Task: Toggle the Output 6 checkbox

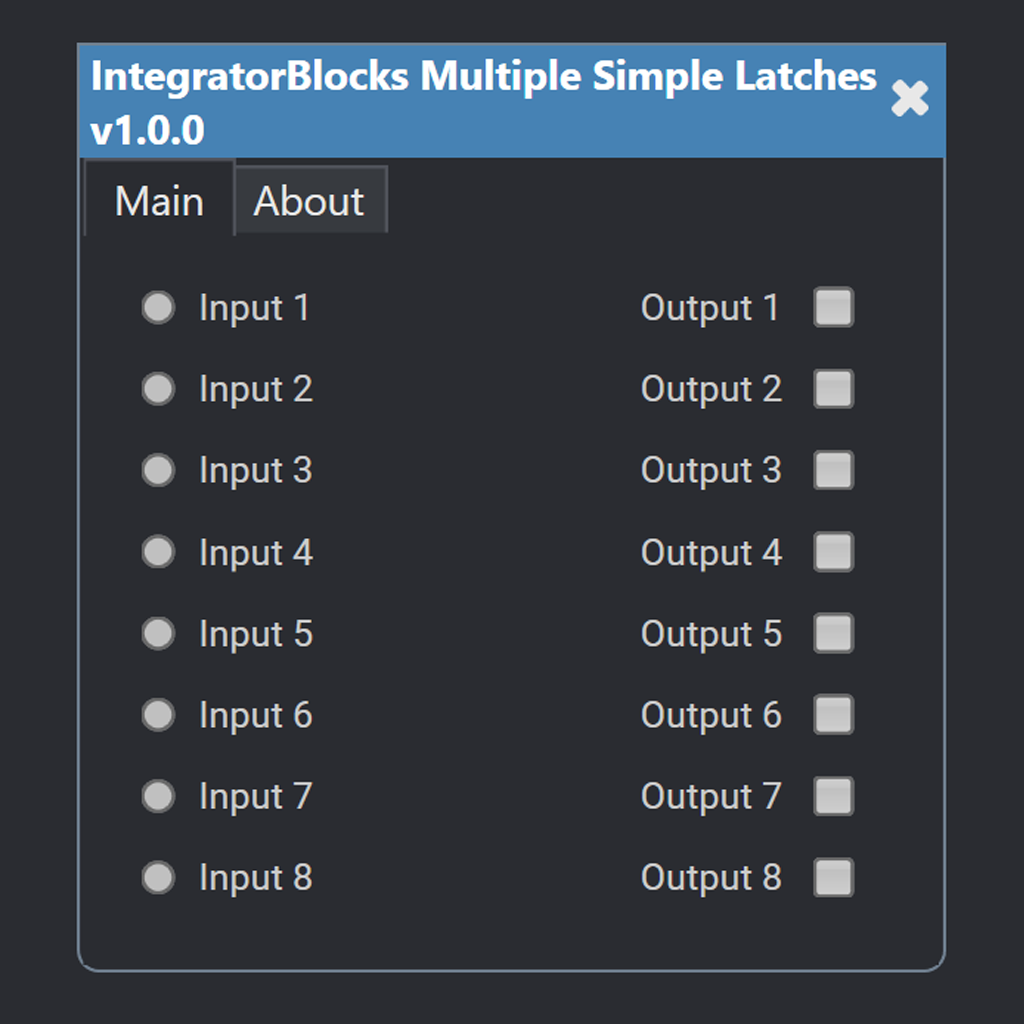Action: click(833, 714)
